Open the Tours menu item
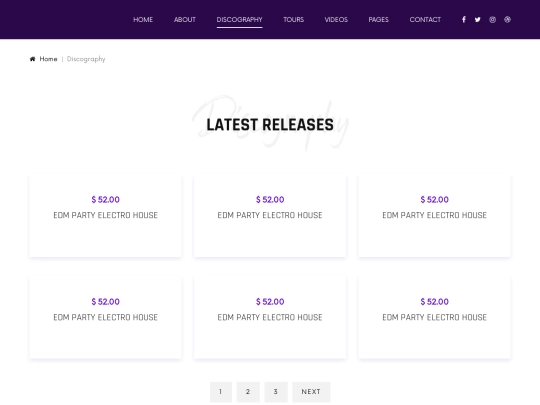This screenshot has width=540, height=405. pyautogui.click(x=293, y=20)
